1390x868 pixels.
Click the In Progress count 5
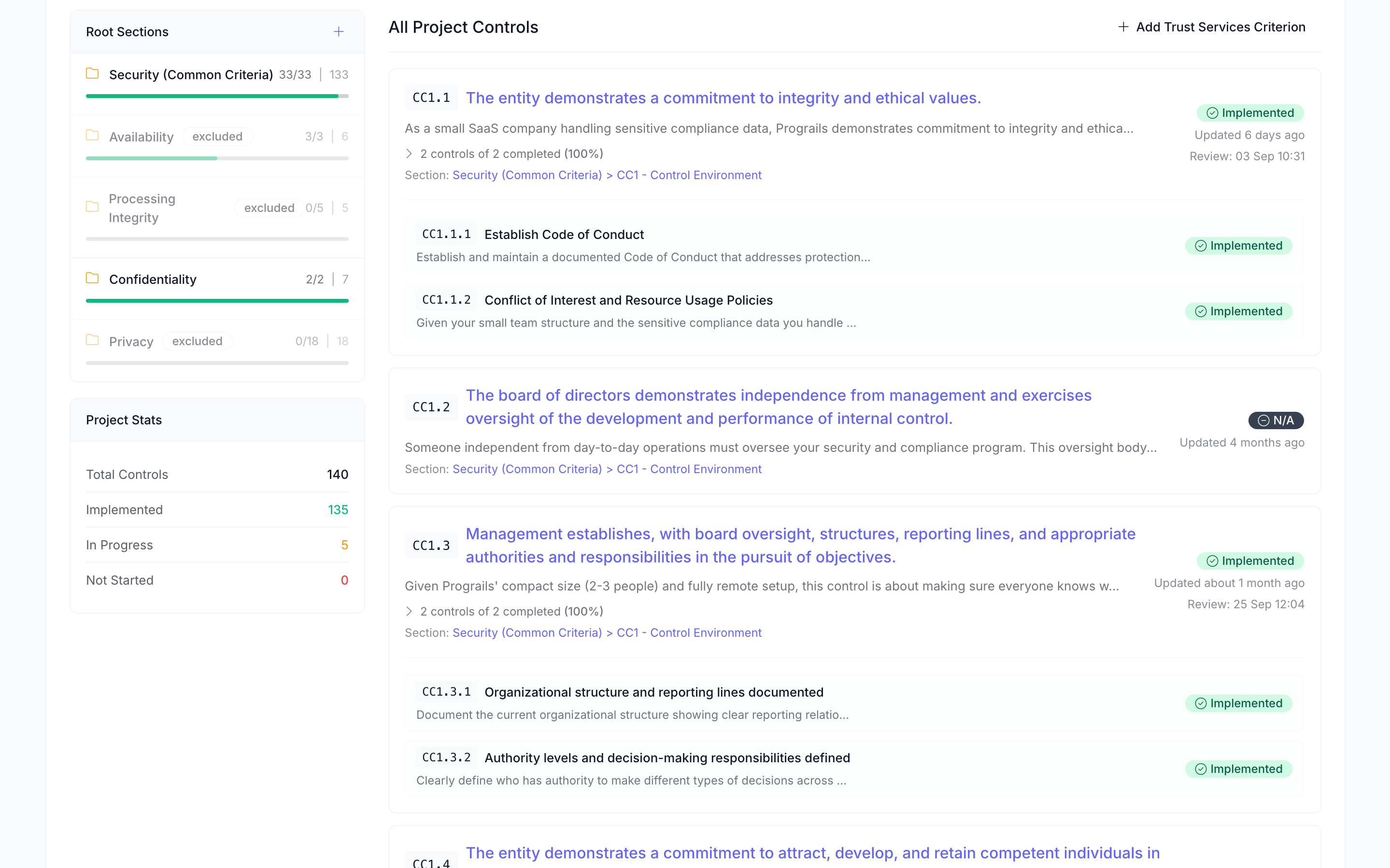(x=344, y=546)
